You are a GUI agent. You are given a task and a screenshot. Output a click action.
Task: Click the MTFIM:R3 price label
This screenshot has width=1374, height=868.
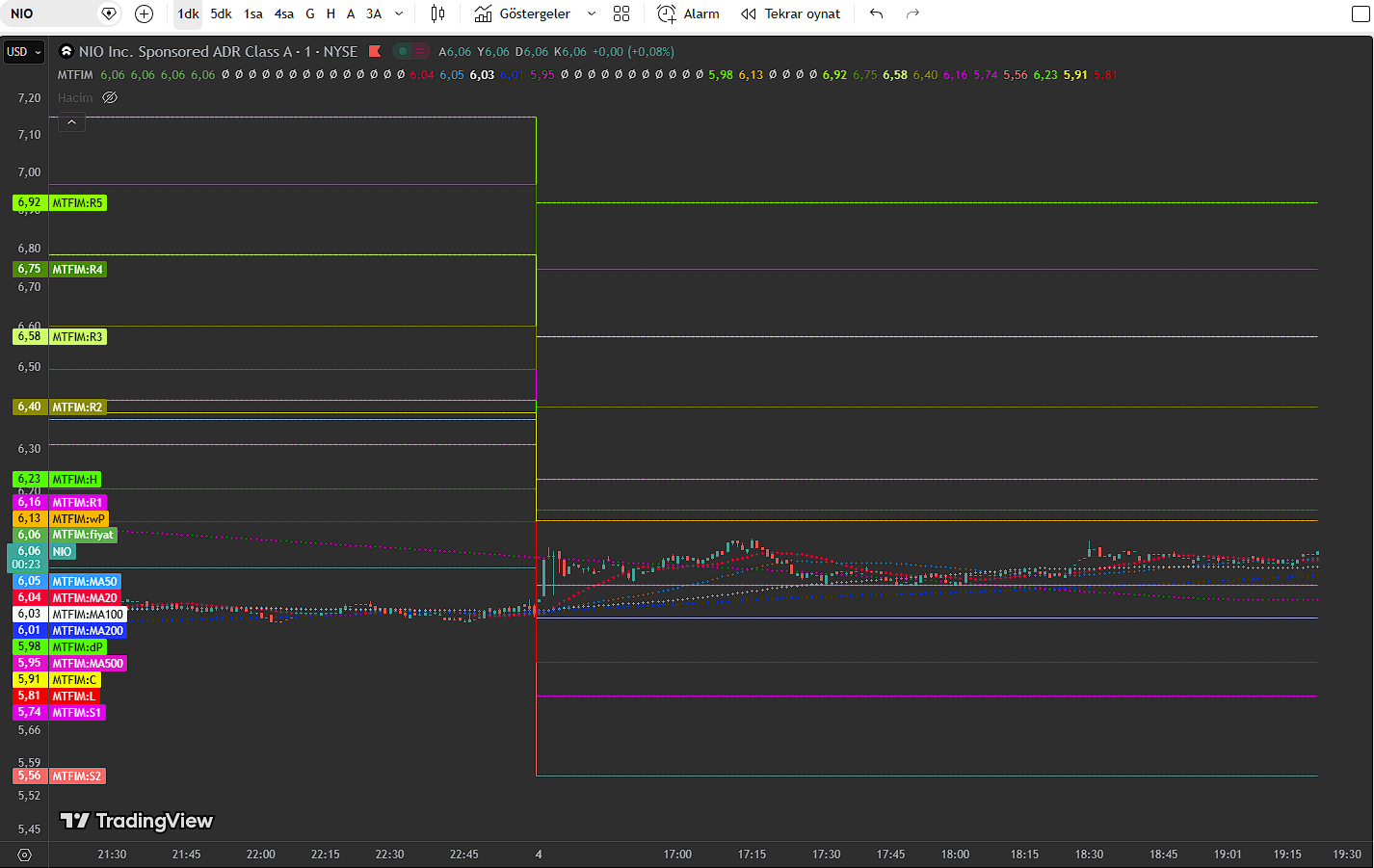click(77, 337)
